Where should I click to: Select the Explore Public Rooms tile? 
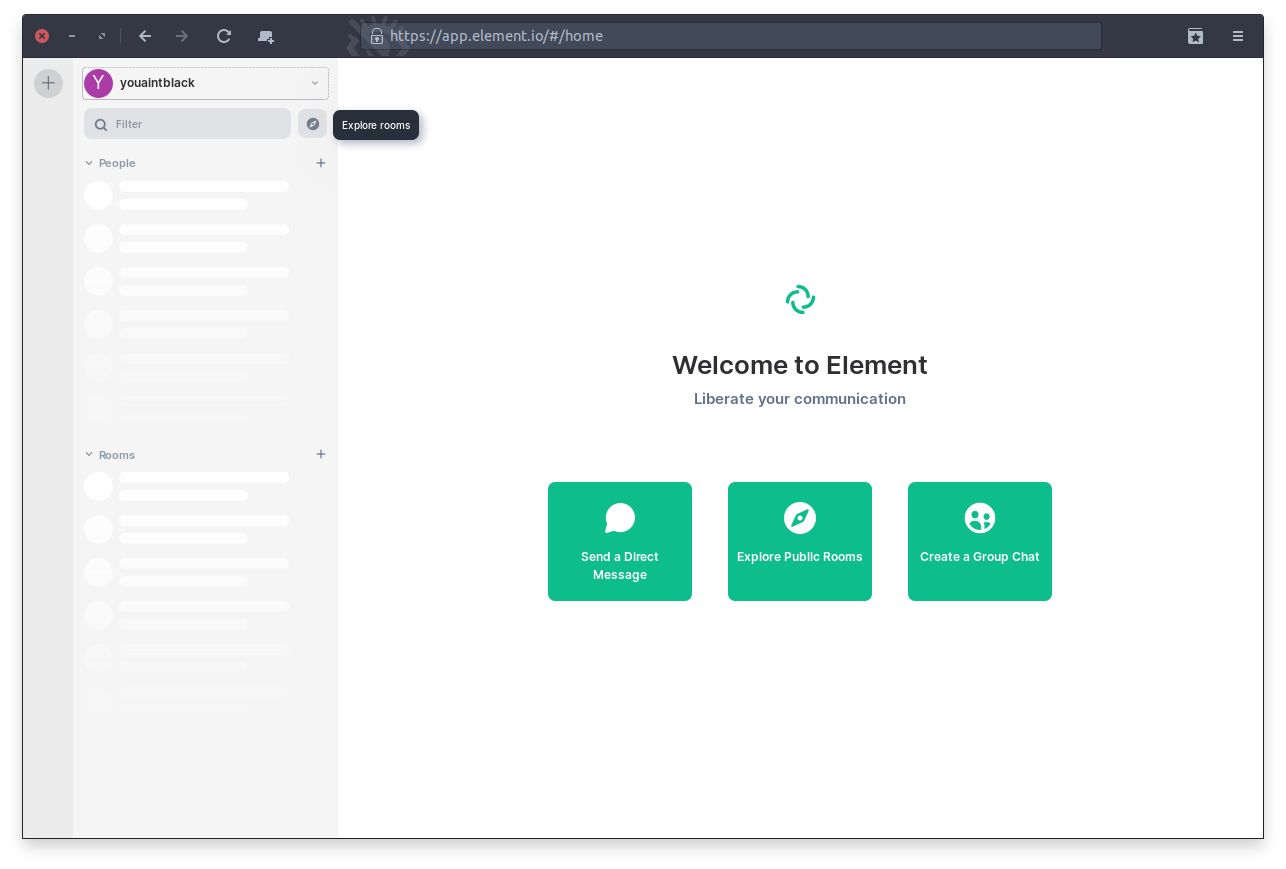pos(799,541)
